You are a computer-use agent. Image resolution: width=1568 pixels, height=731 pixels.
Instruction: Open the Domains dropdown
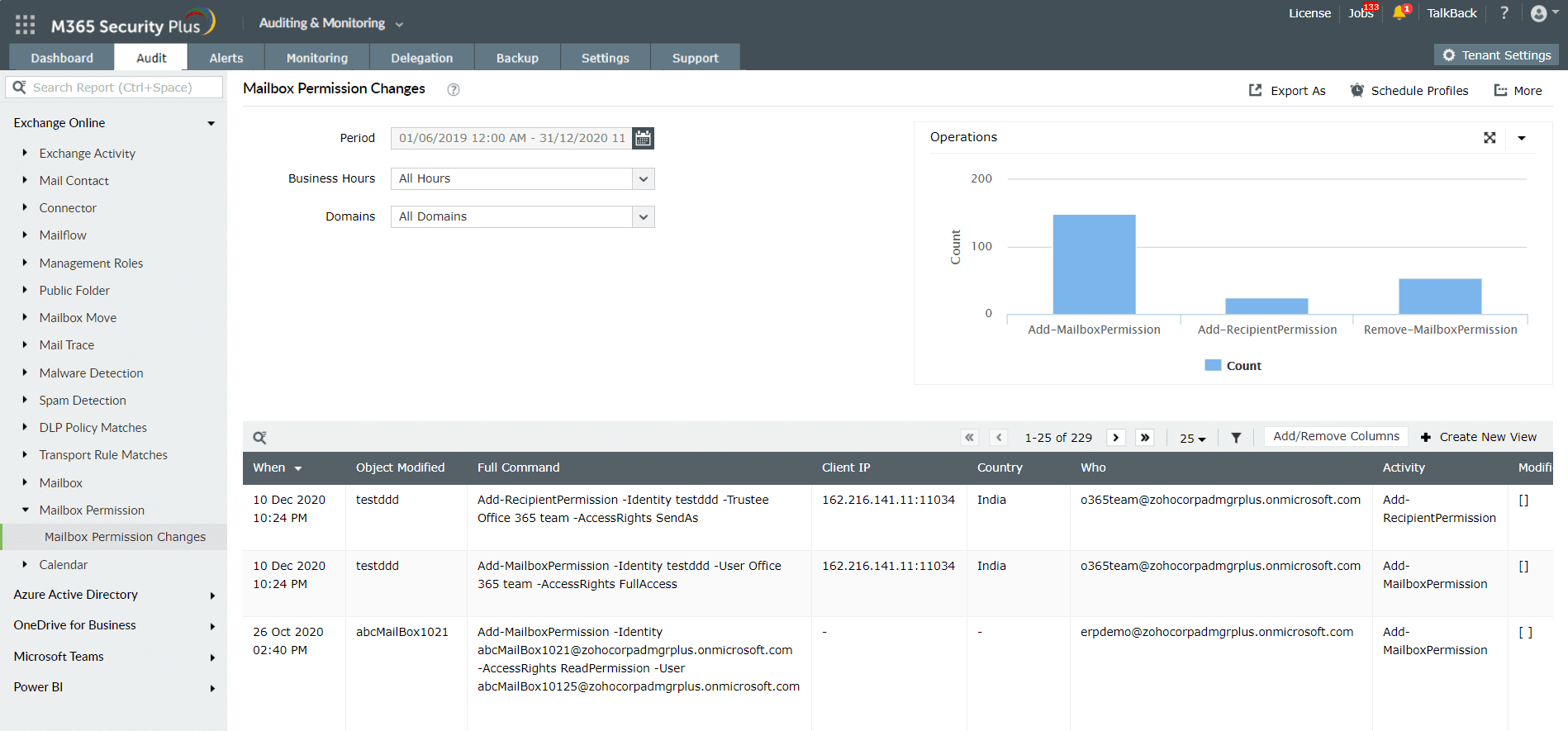click(522, 216)
